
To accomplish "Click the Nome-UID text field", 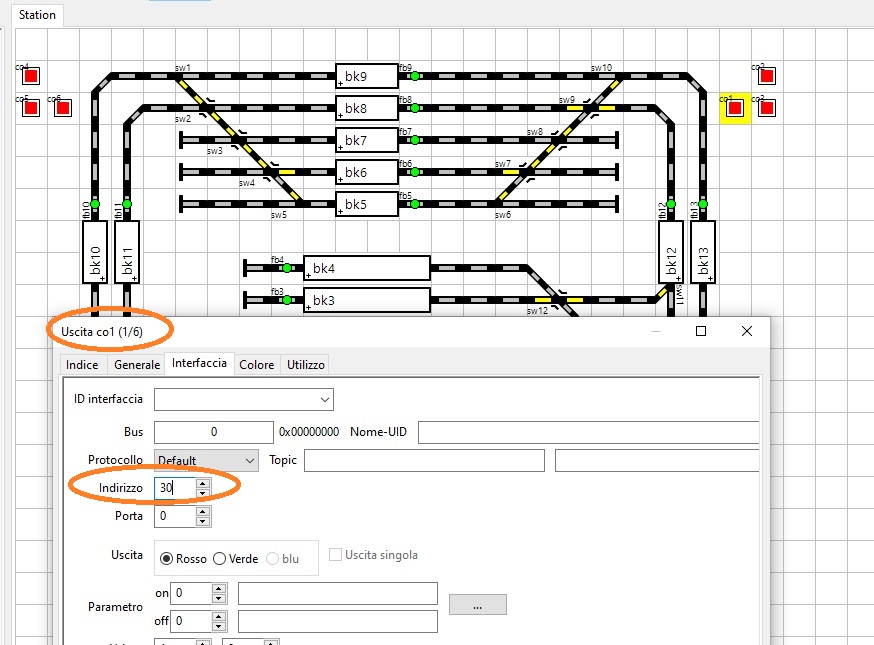I will coord(588,432).
